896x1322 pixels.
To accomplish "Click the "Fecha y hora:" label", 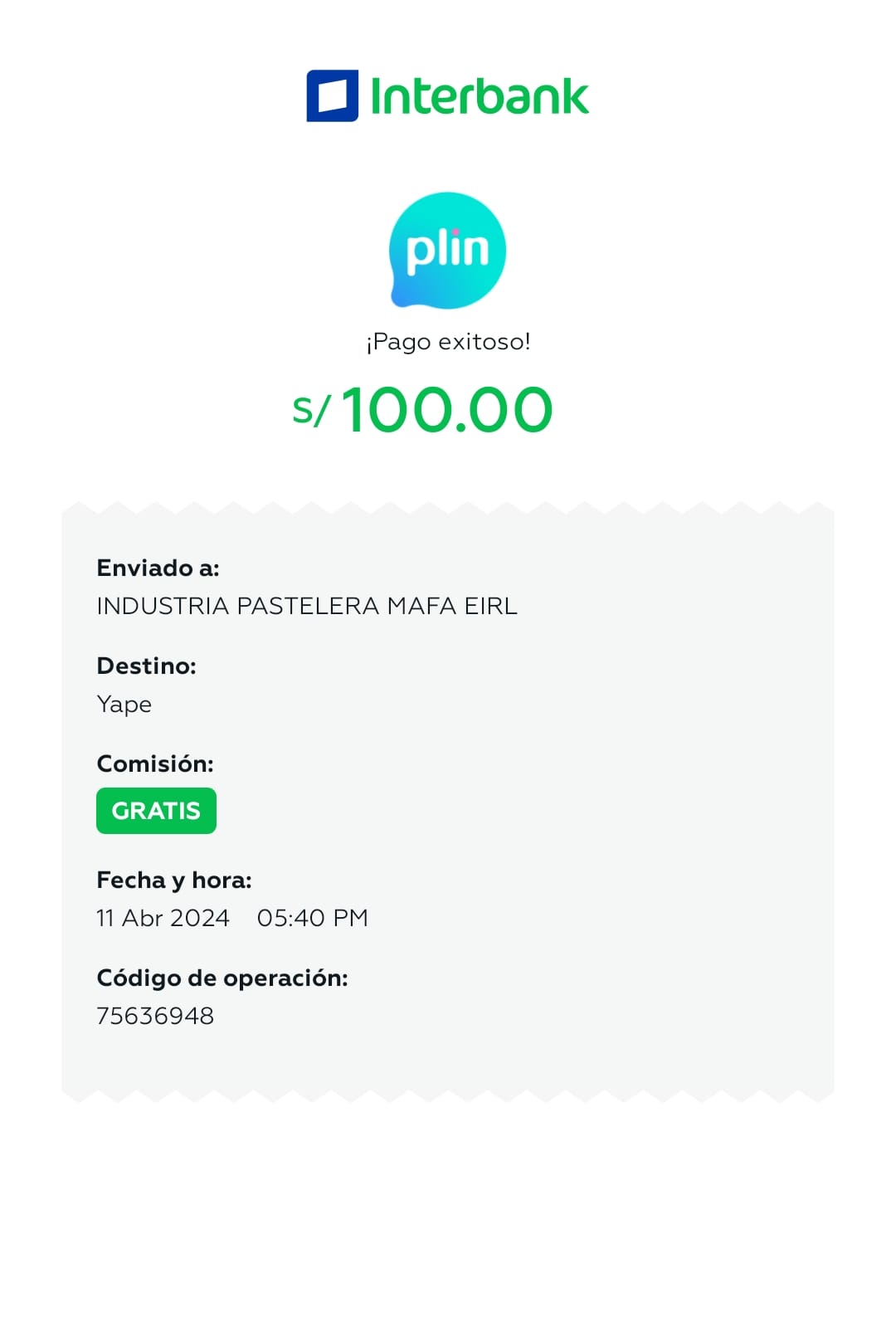I will pyautogui.click(x=173, y=881).
